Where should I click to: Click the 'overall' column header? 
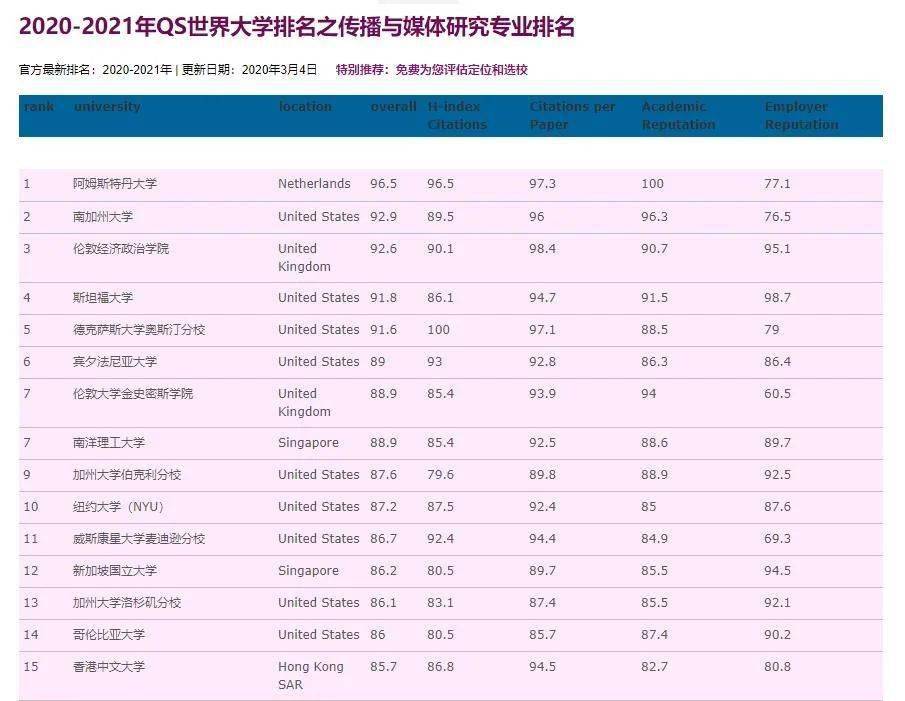click(394, 107)
